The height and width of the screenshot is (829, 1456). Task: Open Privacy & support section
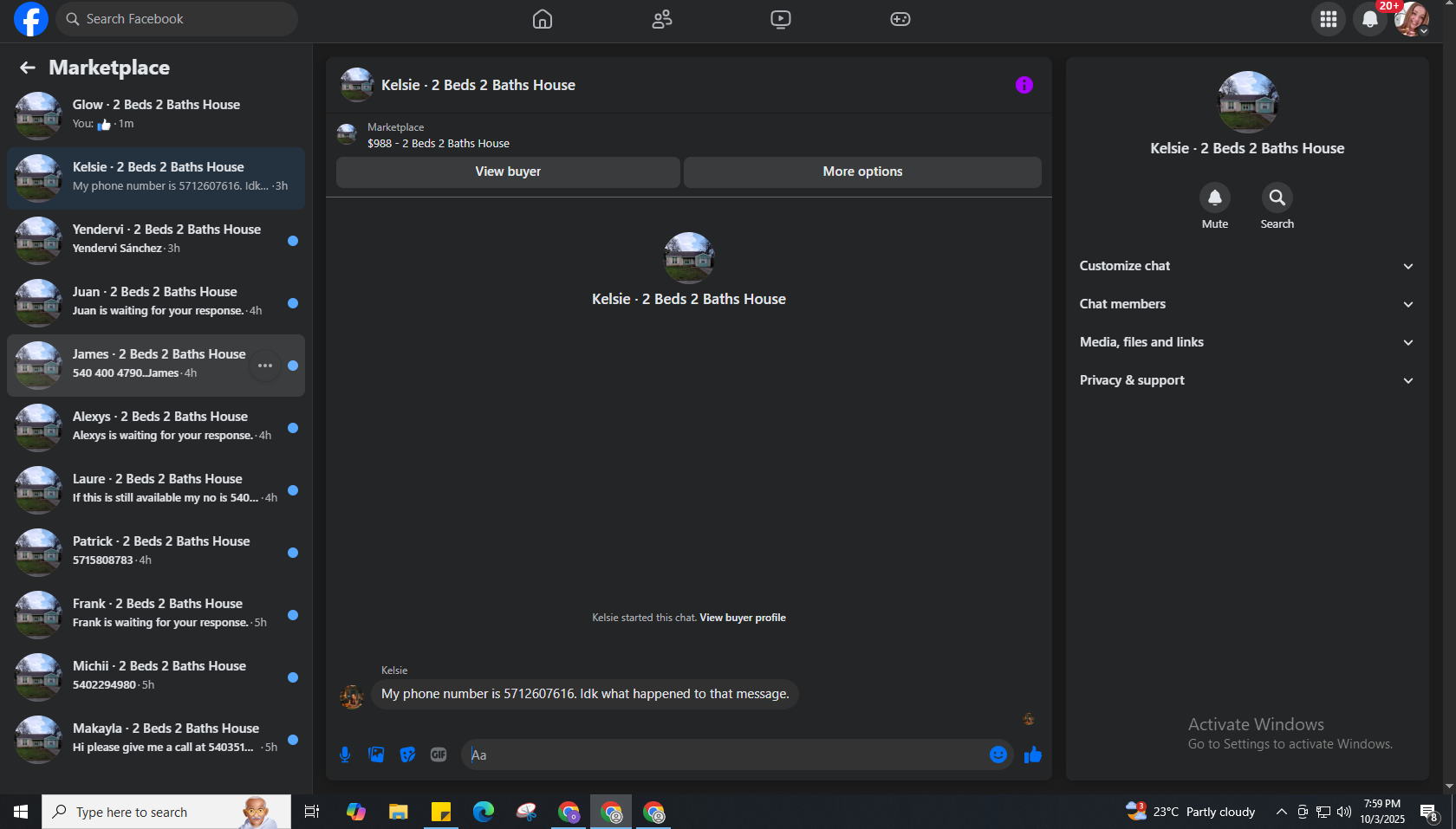coord(1247,380)
